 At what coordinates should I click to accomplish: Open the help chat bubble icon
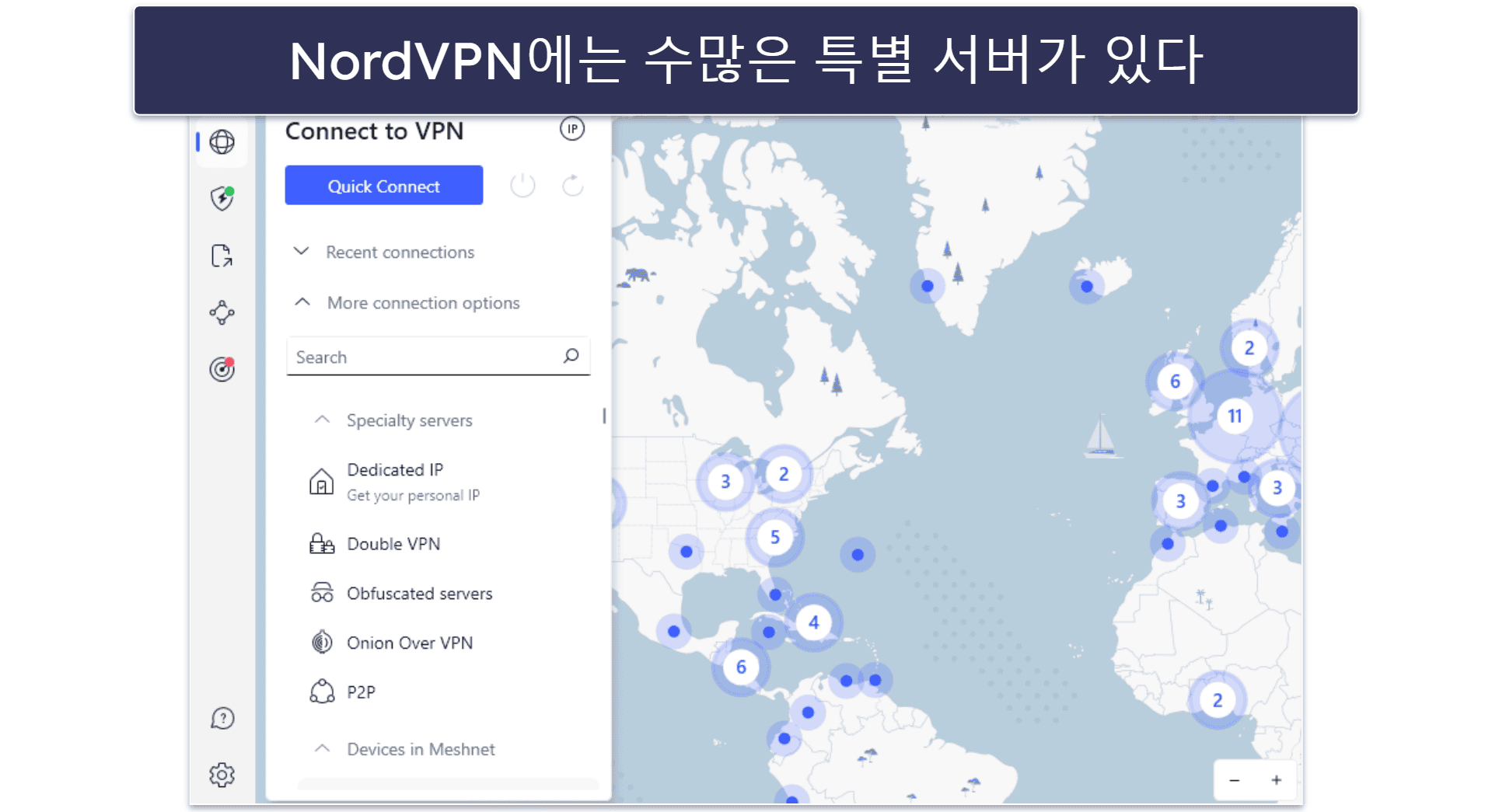click(222, 718)
